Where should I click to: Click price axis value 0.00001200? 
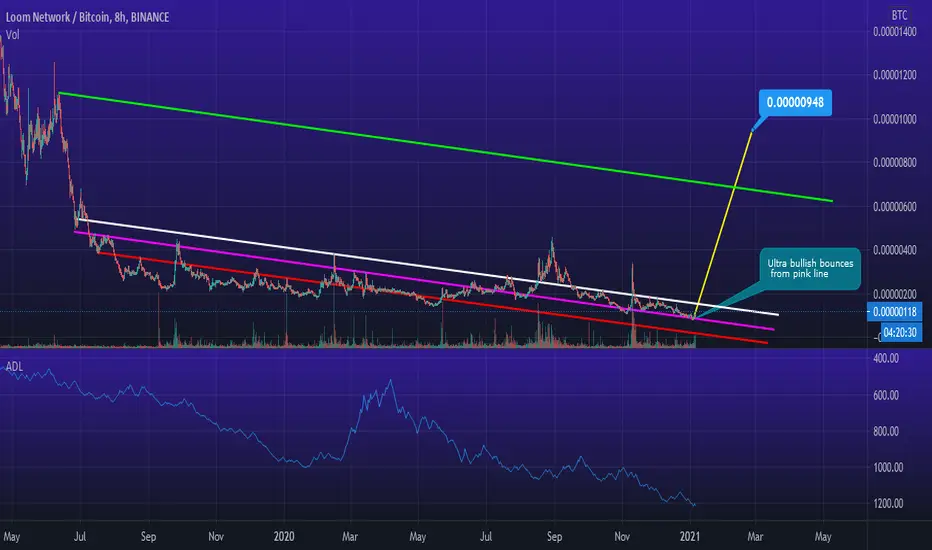(895, 76)
